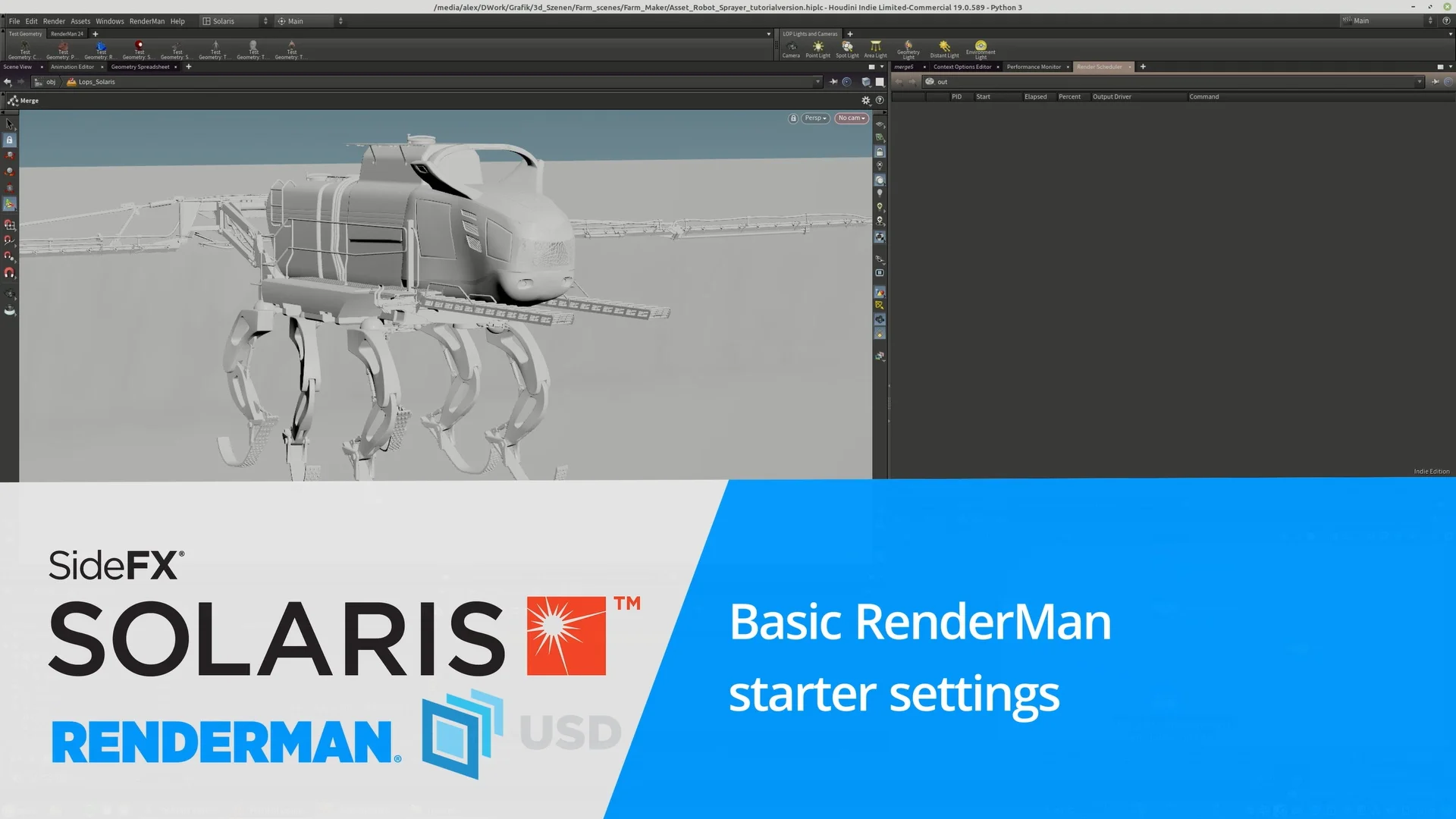Viewport: 1456px width, 819px height.
Task: Open the Assets menu
Action: click(80, 21)
